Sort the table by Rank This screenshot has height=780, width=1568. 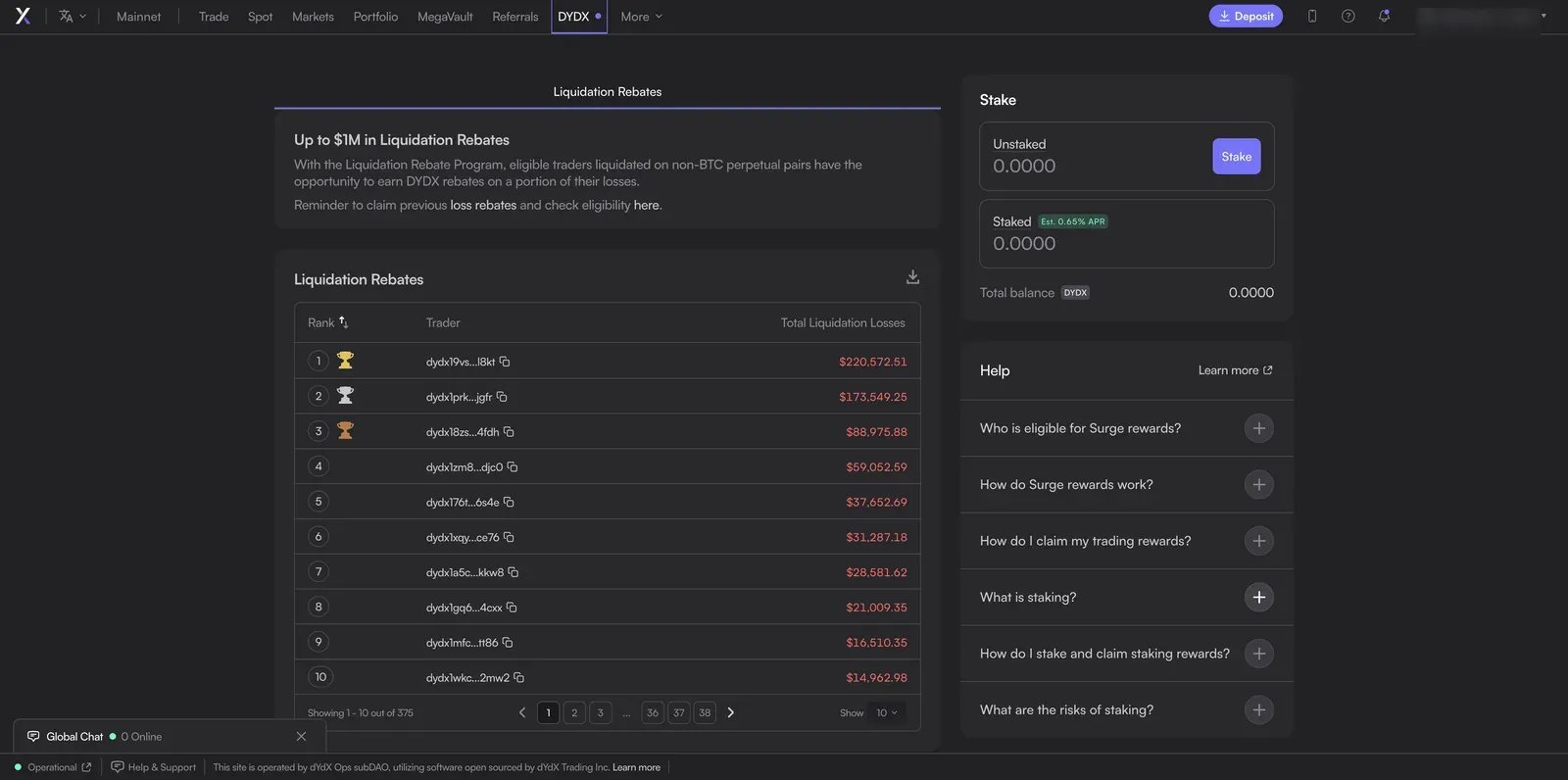tap(328, 322)
